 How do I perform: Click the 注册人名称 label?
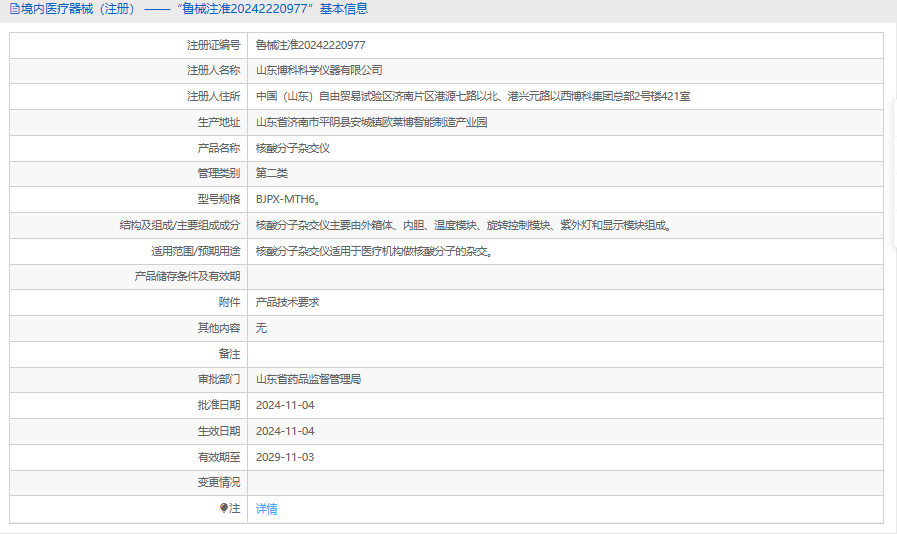click(213, 70)
